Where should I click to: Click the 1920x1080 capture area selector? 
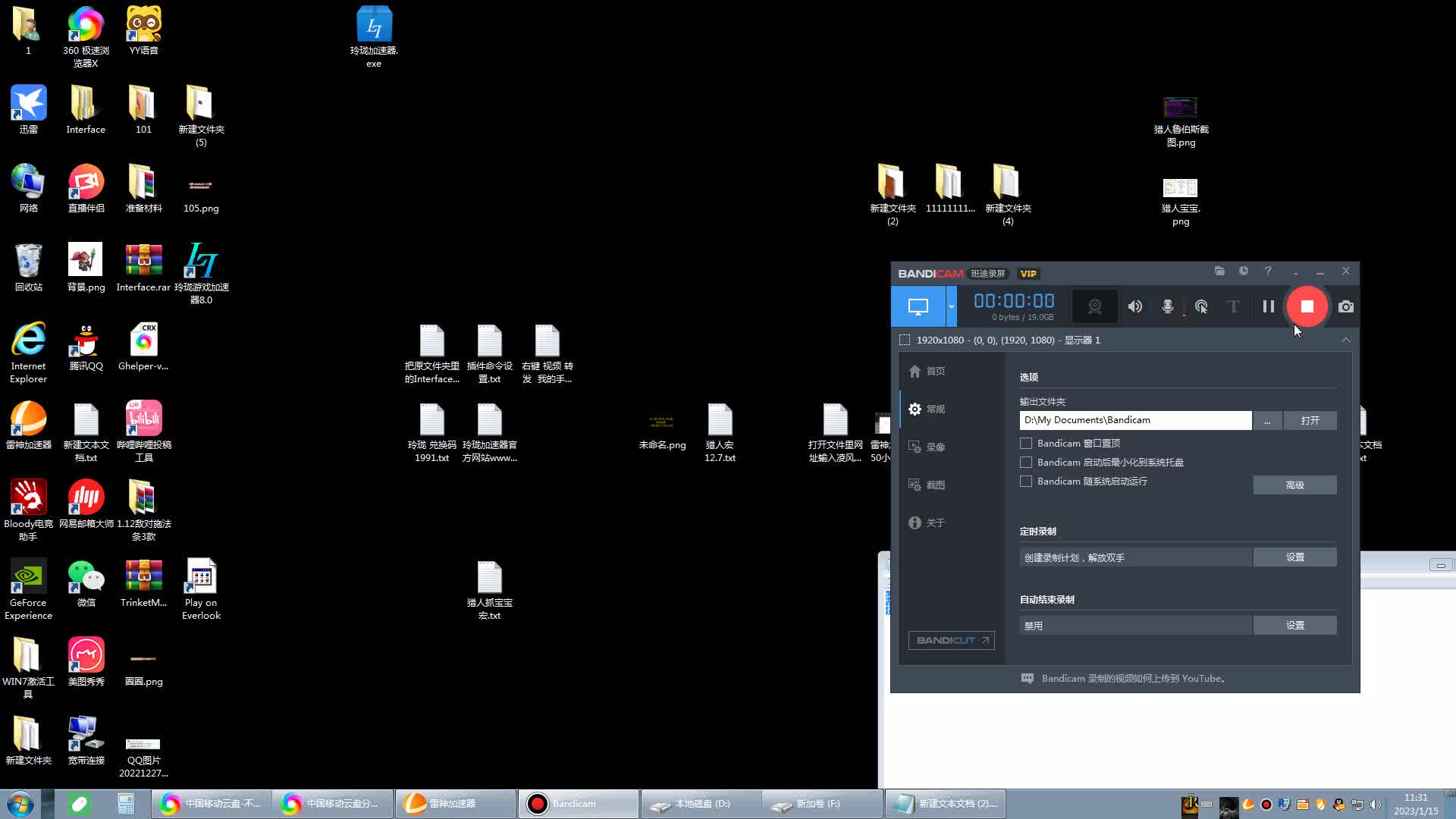coord(1008,340)
